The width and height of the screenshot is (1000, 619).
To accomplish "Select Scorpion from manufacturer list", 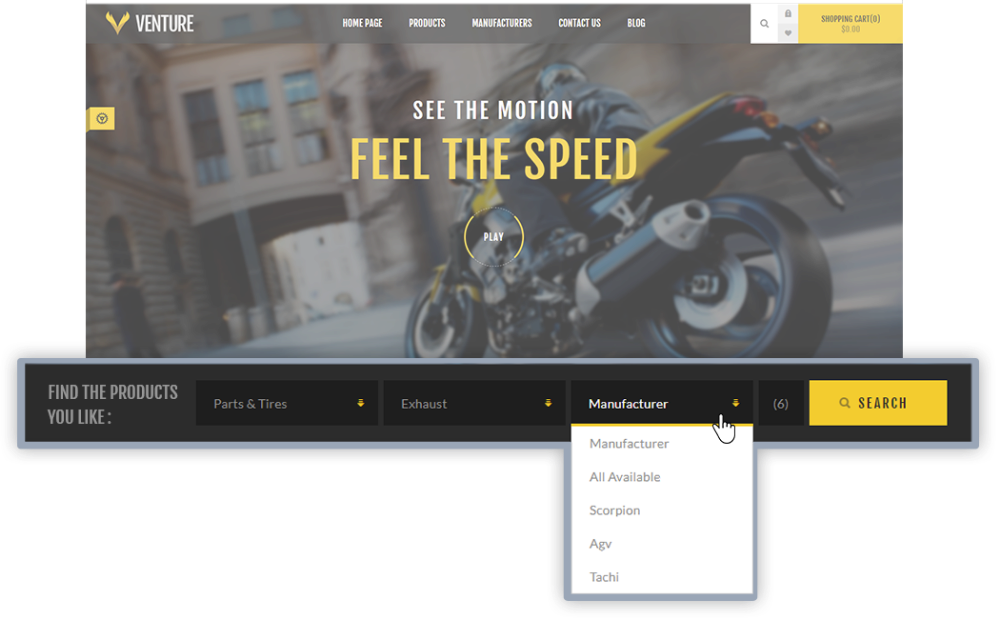I will [615, 510].
